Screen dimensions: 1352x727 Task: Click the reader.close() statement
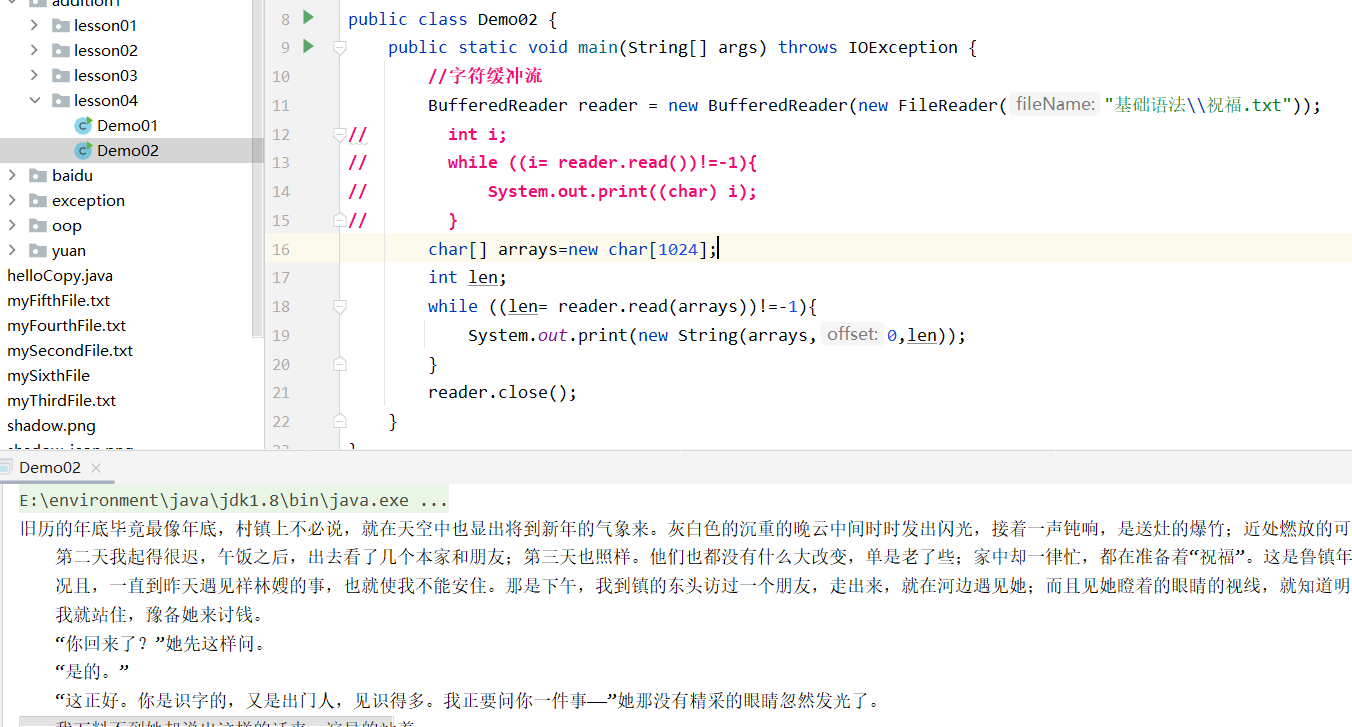[502, 392]
